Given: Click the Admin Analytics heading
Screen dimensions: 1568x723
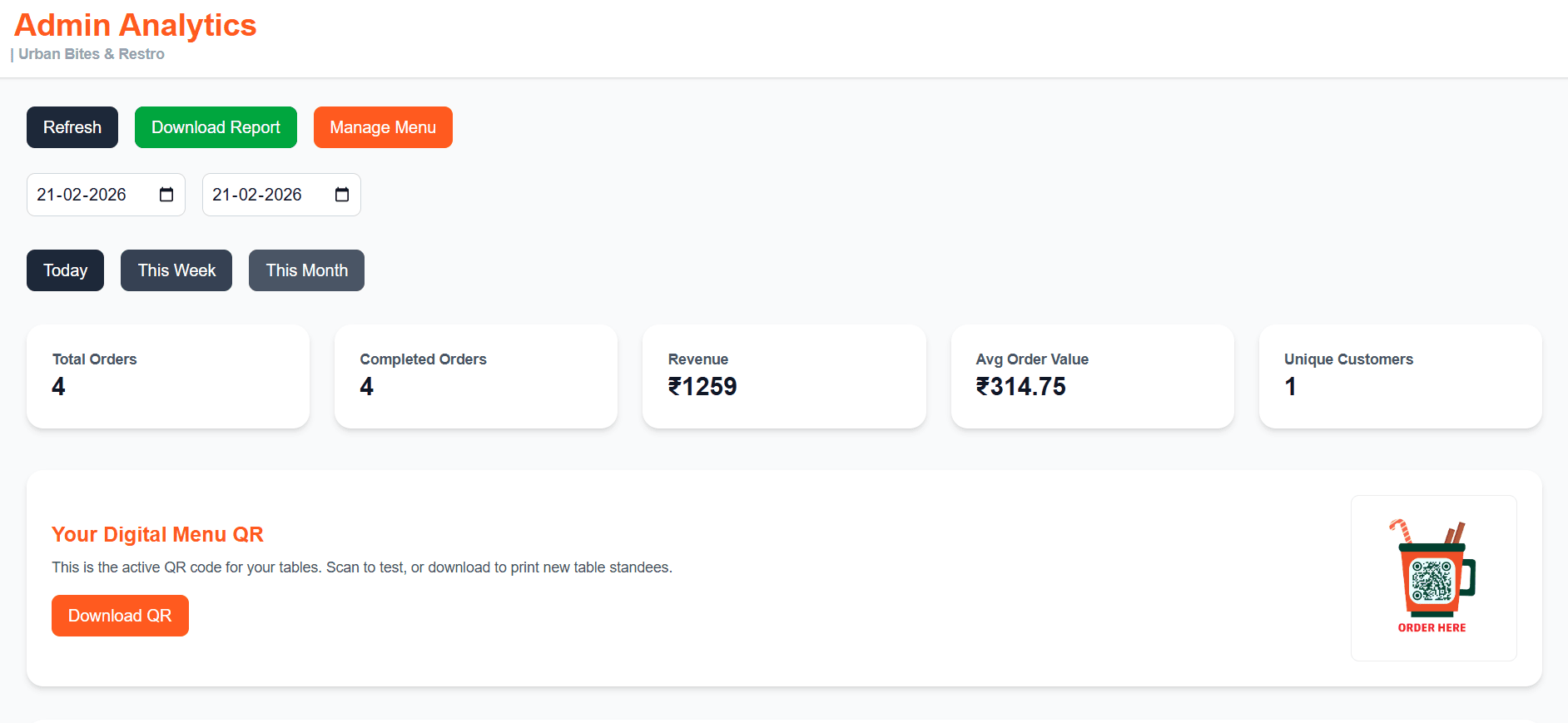Looking at the screenshot, I should [135, 25].
